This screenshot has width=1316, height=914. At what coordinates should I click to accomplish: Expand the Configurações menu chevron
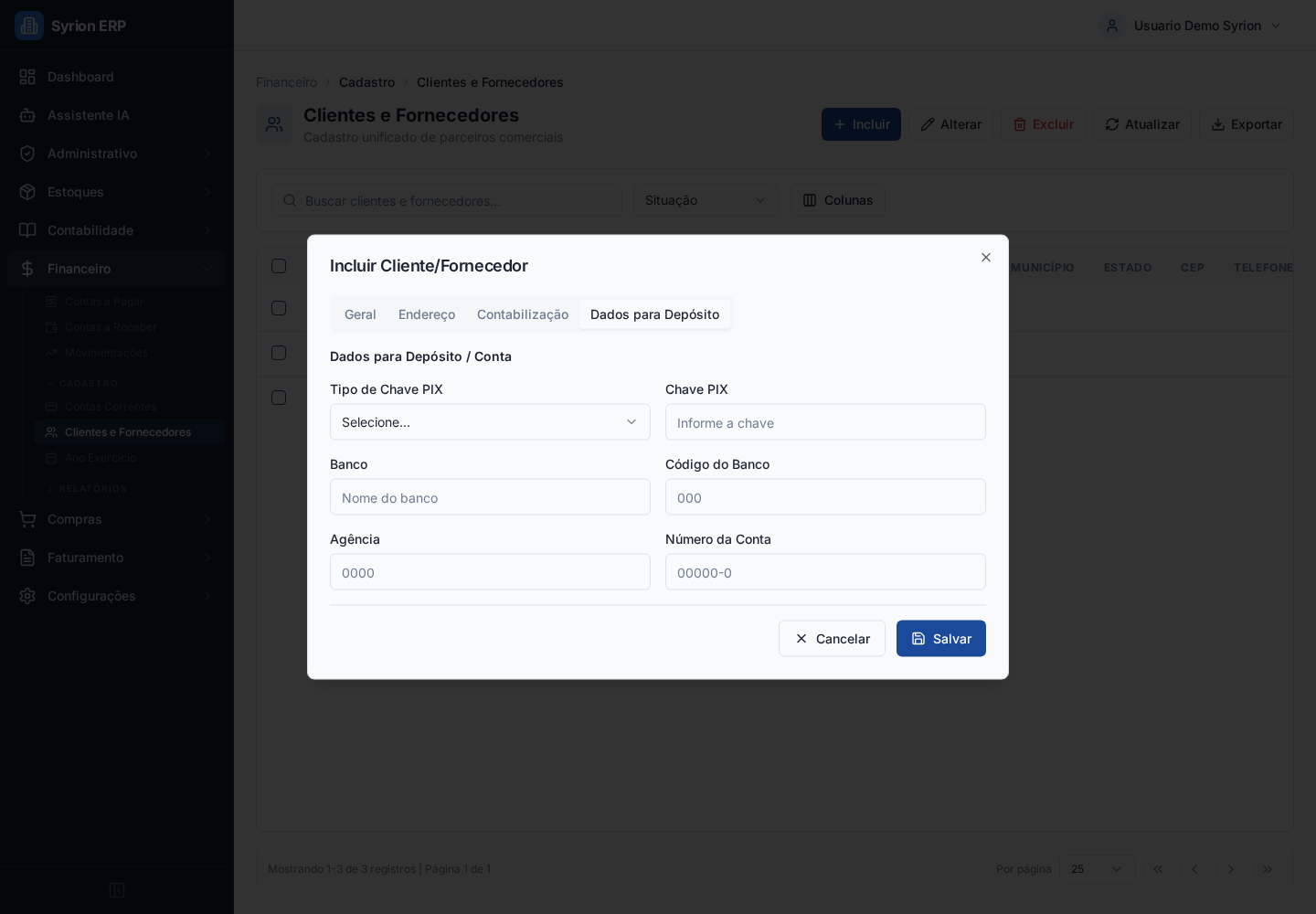(x=207, y=596)
